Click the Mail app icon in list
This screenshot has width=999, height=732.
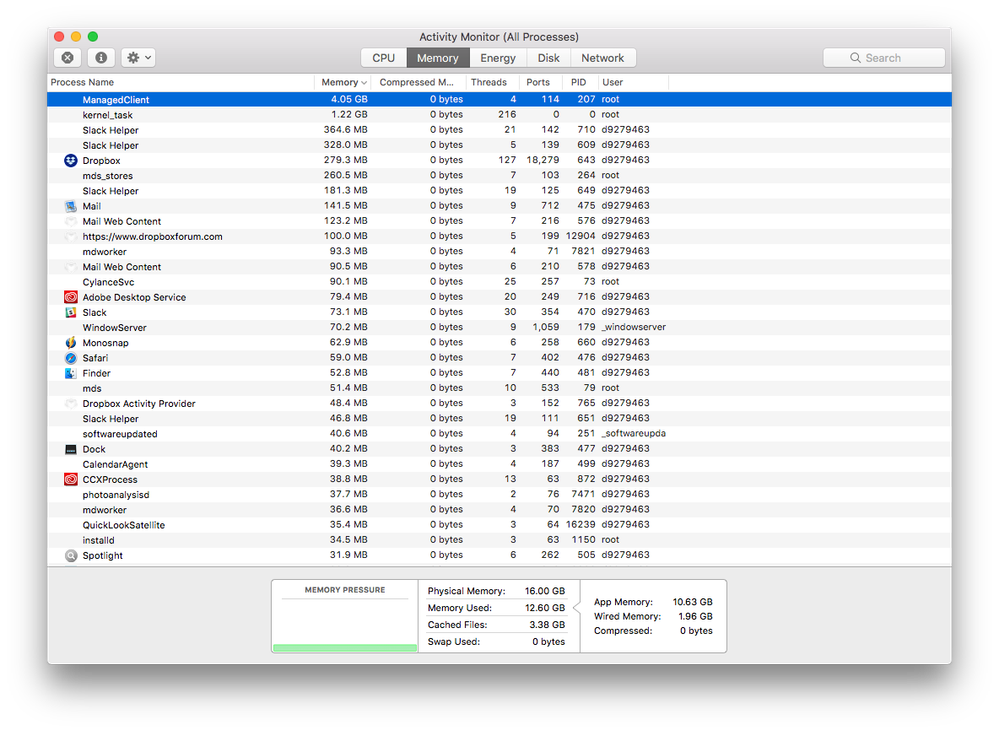click(70, 206)
